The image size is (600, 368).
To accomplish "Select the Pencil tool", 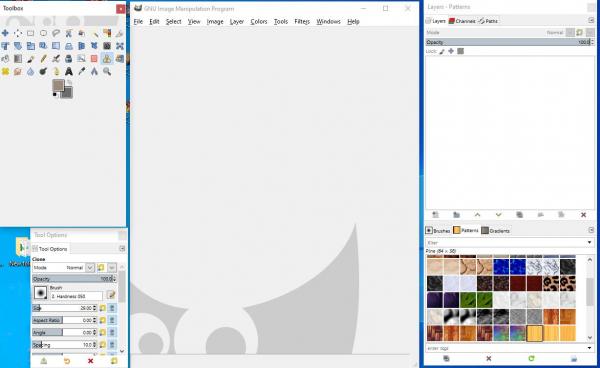I will click(x=43, y=59).
